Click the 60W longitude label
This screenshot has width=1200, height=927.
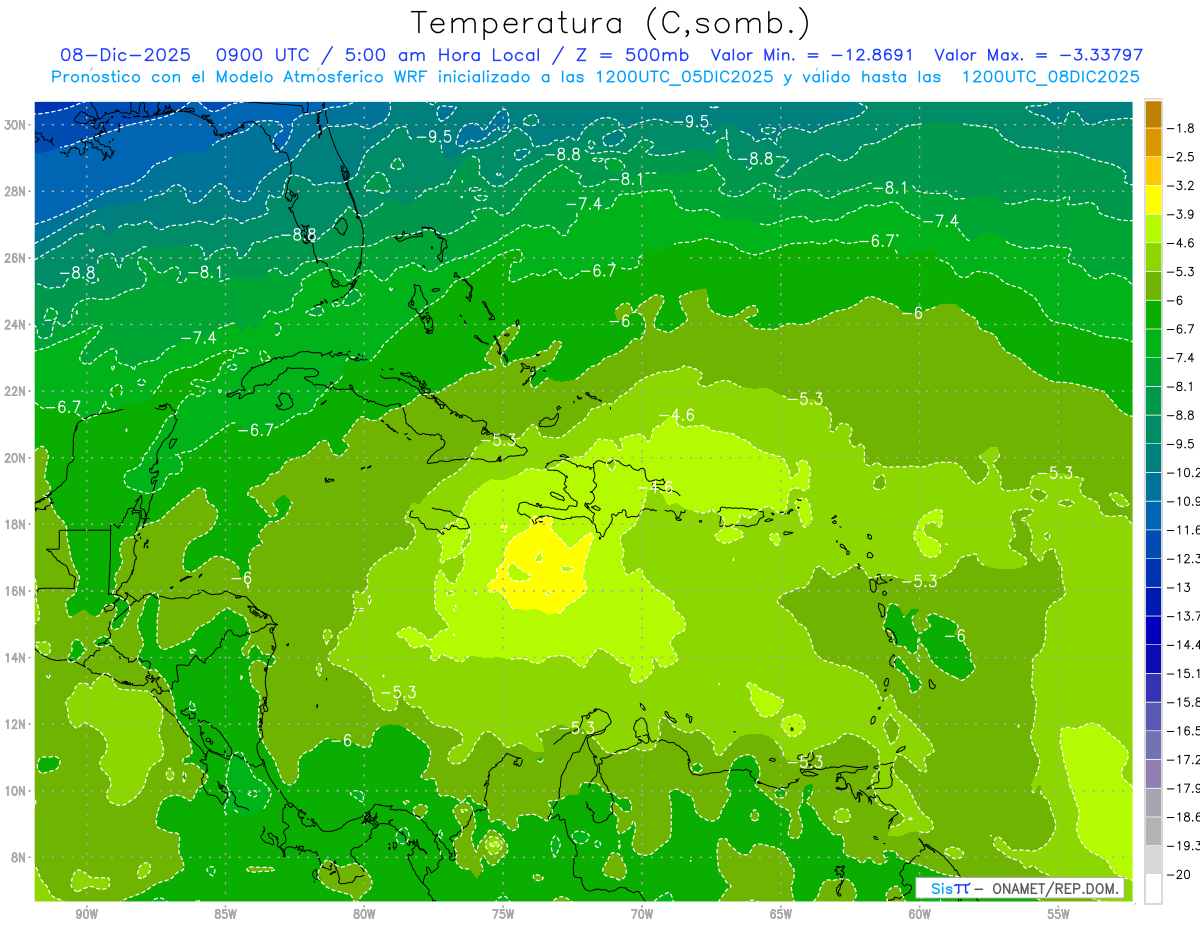coord(920,913)
